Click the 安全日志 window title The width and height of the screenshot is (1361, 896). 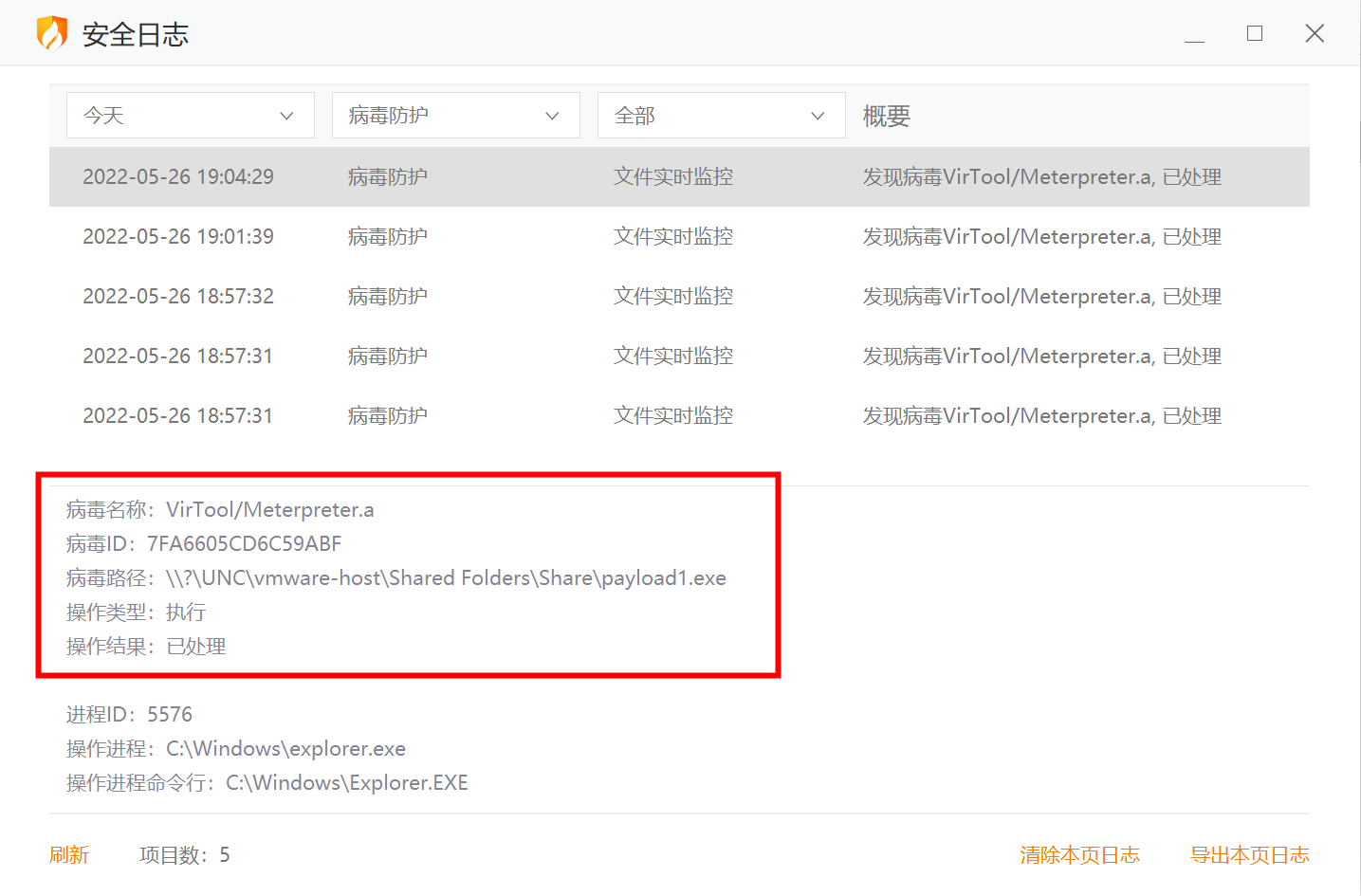(x=135, y=35)
